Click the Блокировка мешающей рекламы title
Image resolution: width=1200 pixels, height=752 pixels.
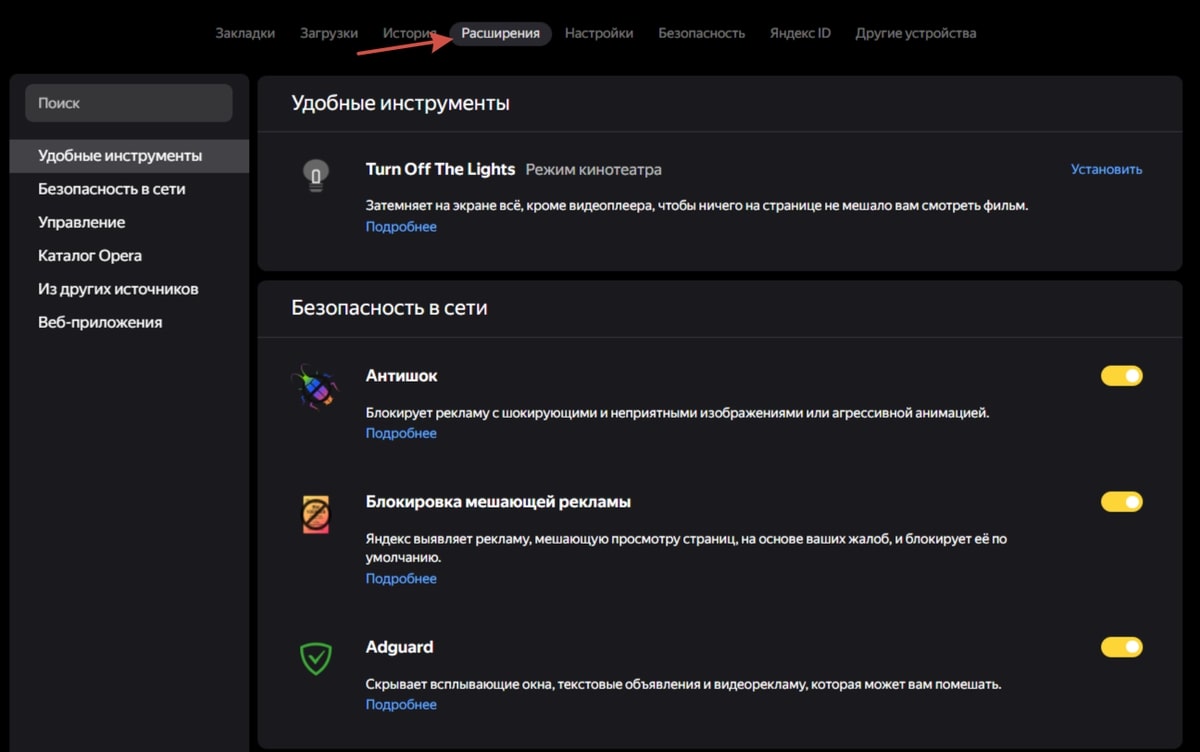click(498, 502)
